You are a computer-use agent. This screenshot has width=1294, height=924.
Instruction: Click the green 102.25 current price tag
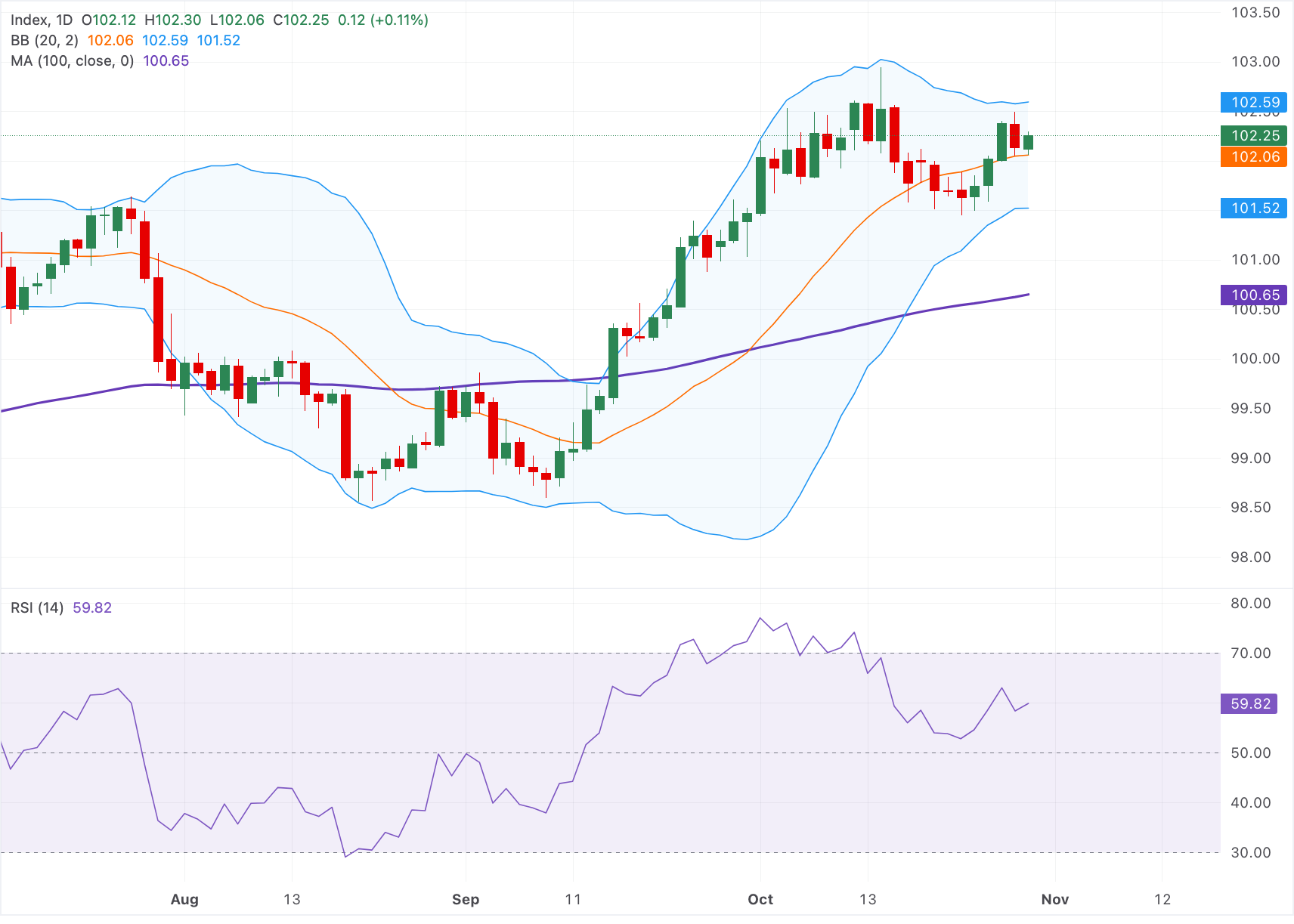click(1254, 135)
